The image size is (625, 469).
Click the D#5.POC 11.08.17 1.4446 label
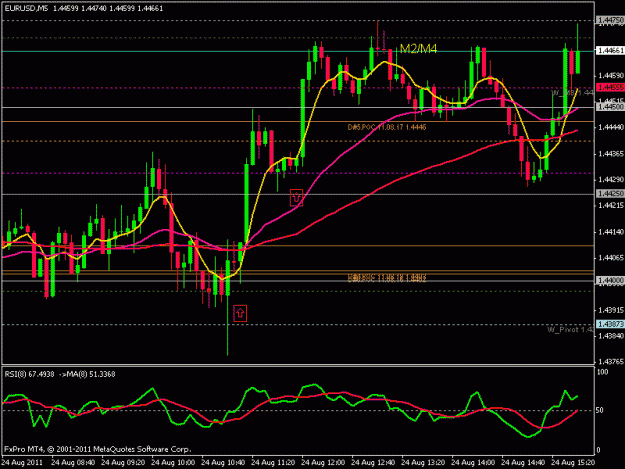pos(387,127)
